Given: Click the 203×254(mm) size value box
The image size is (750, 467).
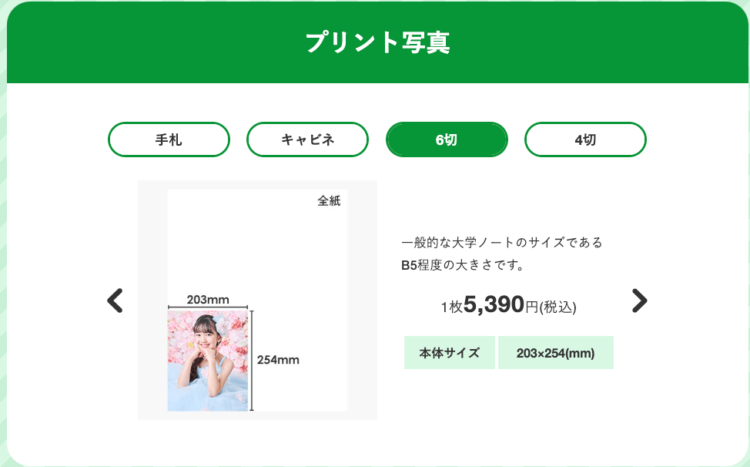Looking at the screenshot, I should [555, 353].
